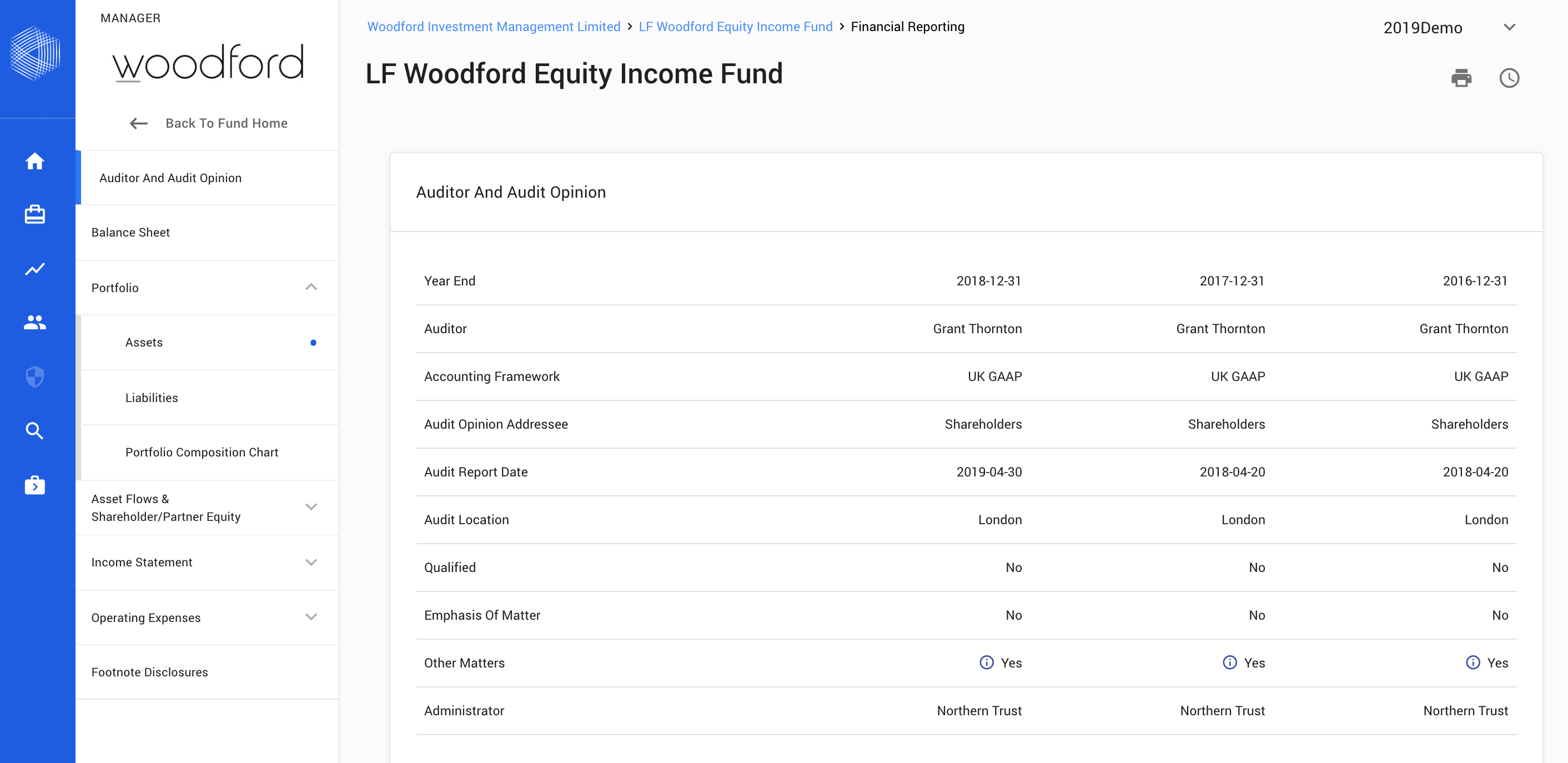Click the Administrator row label
This screenshot has height=763, width=1568.
tap(464, 711)
